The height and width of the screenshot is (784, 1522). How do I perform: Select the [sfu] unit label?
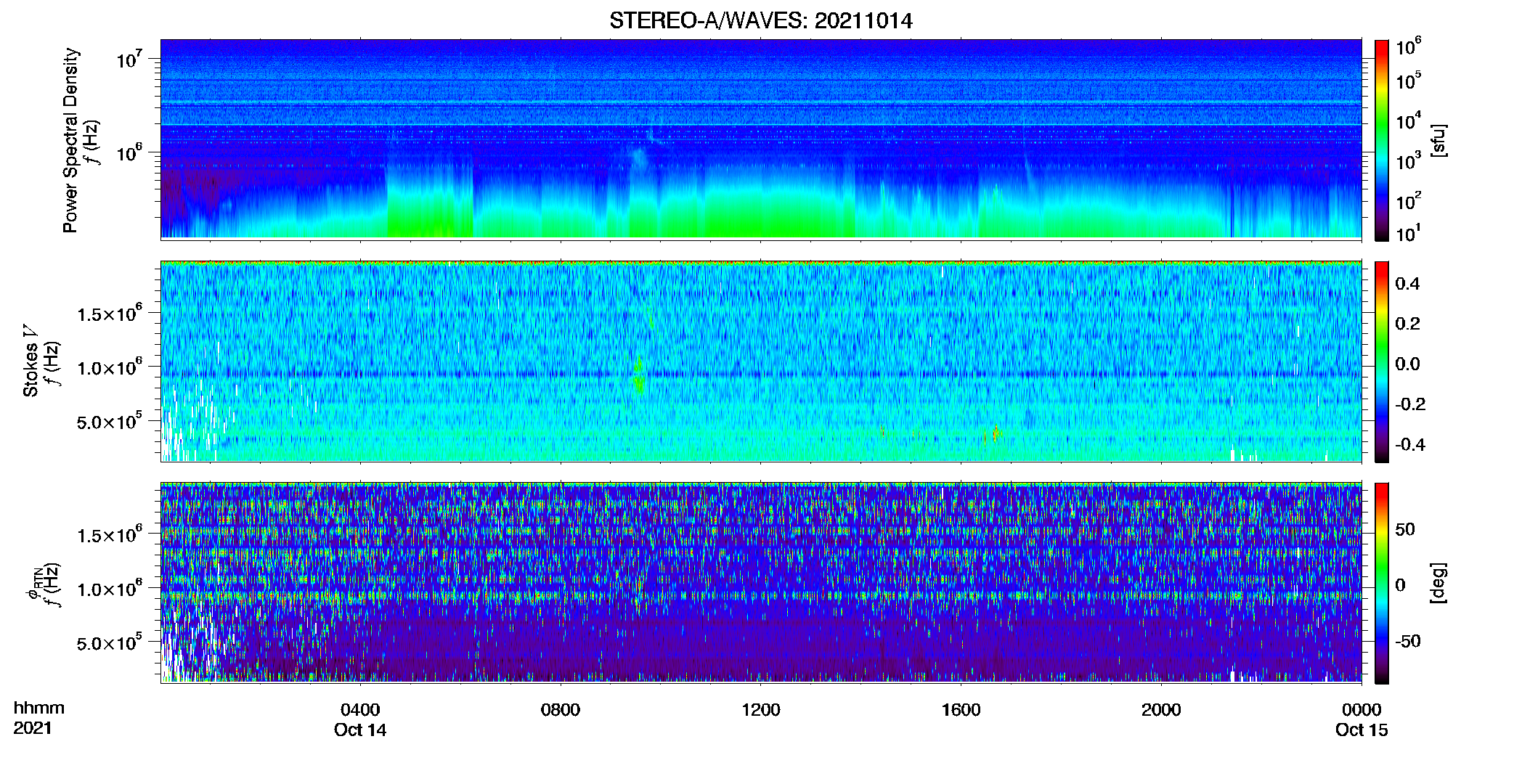click(x=1438, y=140)
